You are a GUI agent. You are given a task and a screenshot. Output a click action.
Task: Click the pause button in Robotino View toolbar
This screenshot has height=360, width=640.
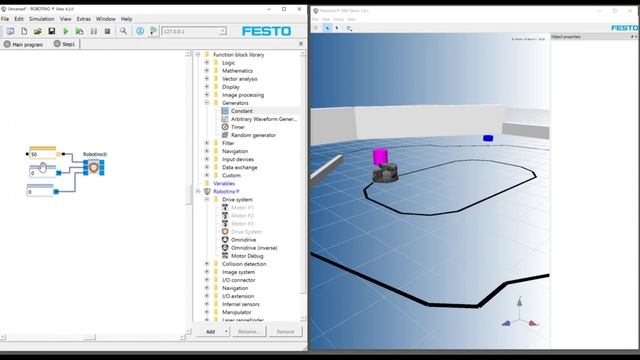[94, 31]
